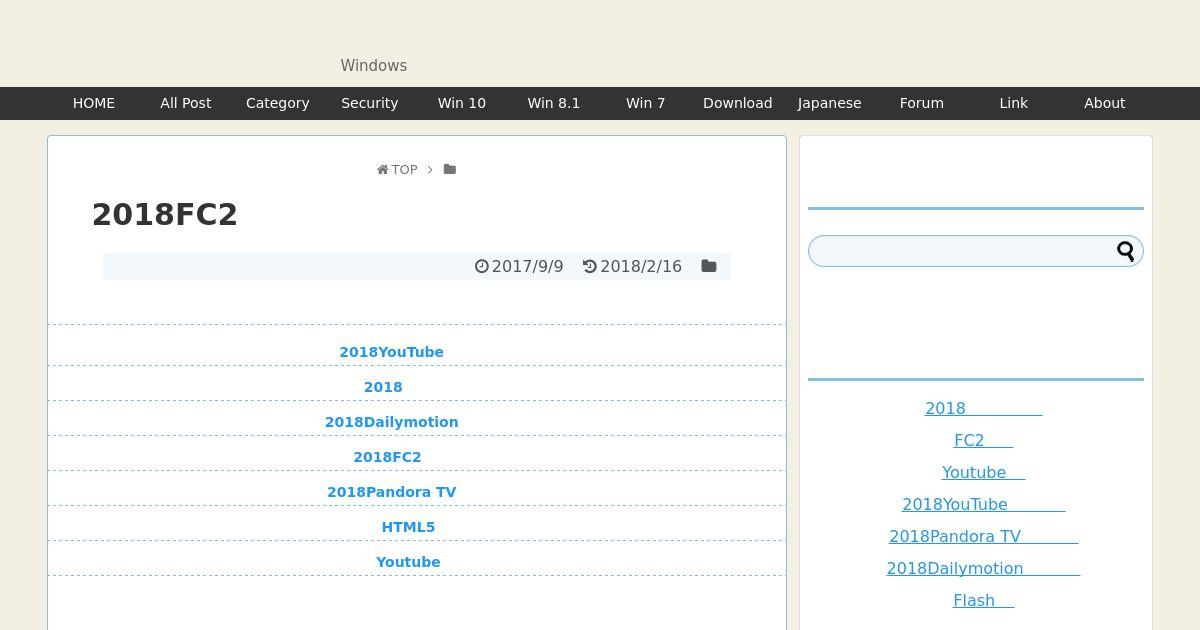Screen dimensions: 1200x630
Task: Open the Category menu
Action: (x=278, y=103)
